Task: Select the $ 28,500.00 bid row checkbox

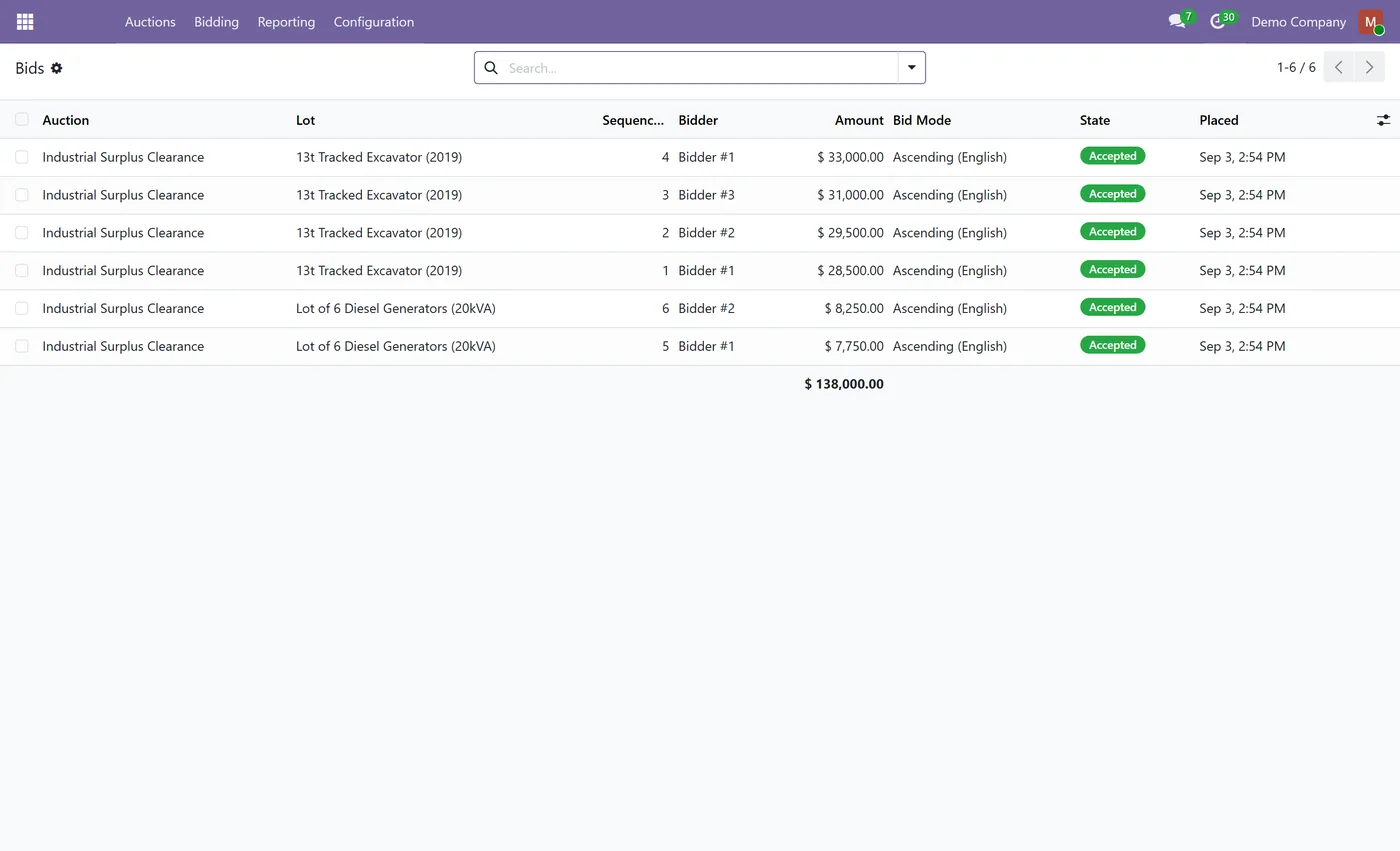Action: [x=22, y=271]
